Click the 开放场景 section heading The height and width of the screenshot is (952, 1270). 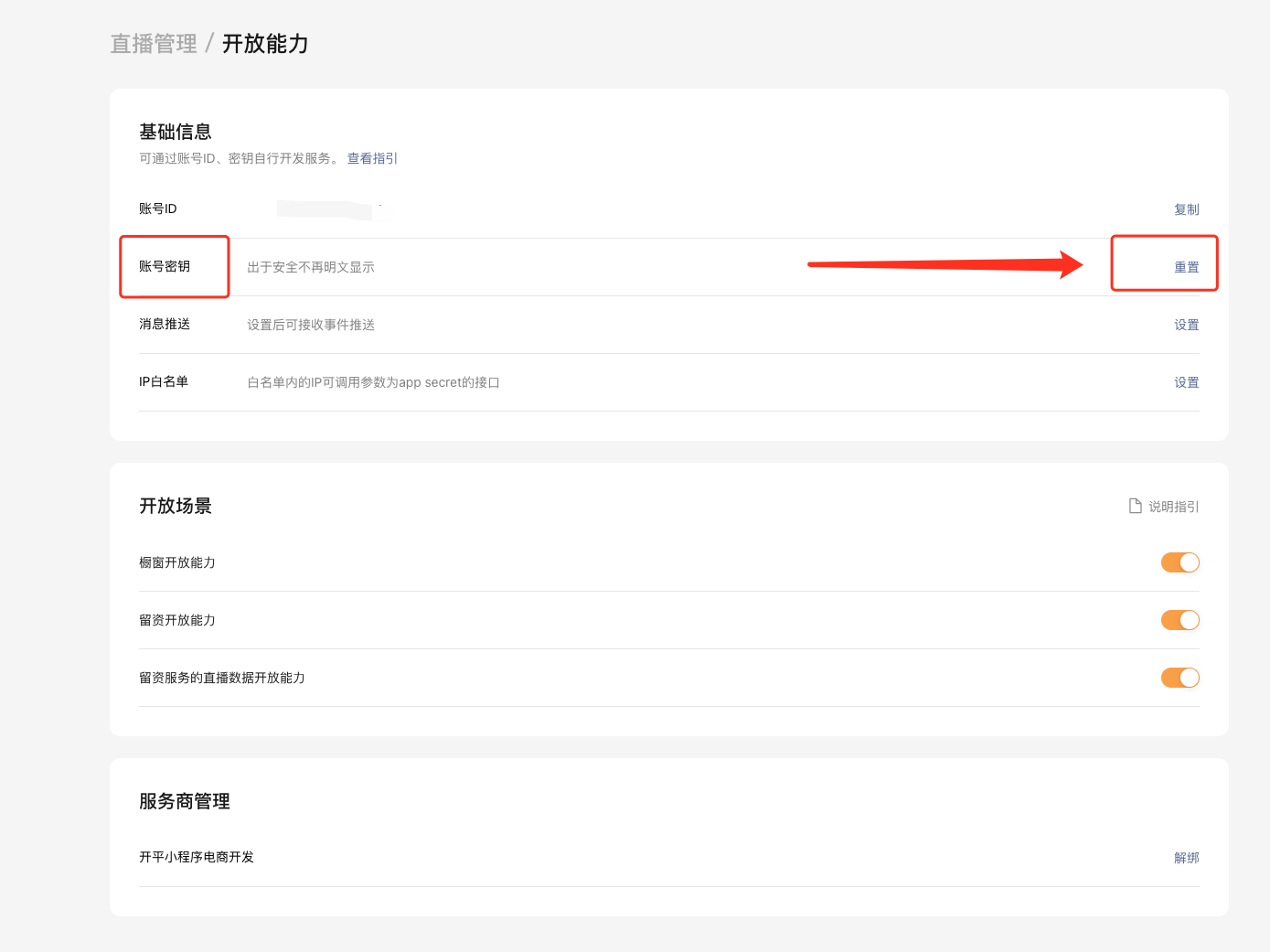[176, 506]
